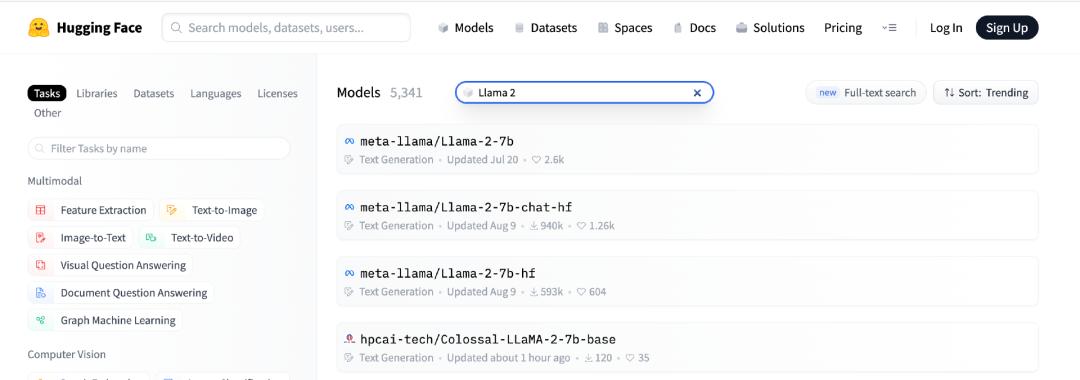Select the Text-to-Image task icon
This screenshot has height=380, width=1080.
click(172, 210)
